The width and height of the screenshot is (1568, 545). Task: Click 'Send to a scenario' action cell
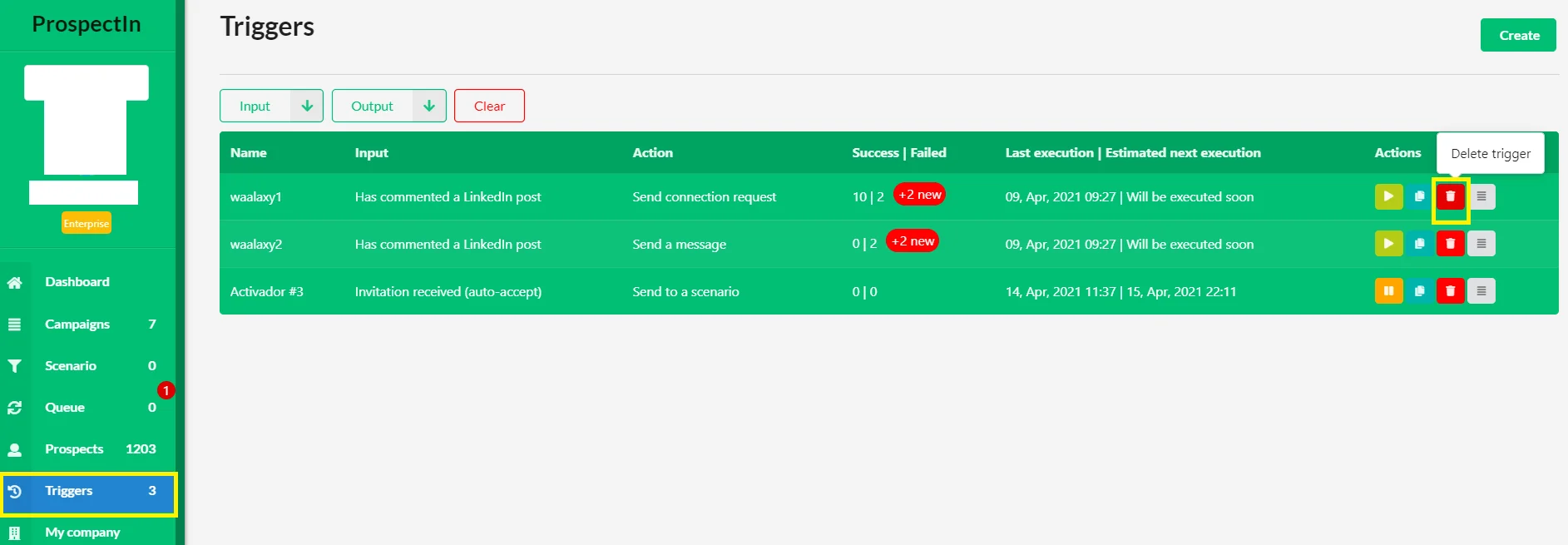coord(685,292)
